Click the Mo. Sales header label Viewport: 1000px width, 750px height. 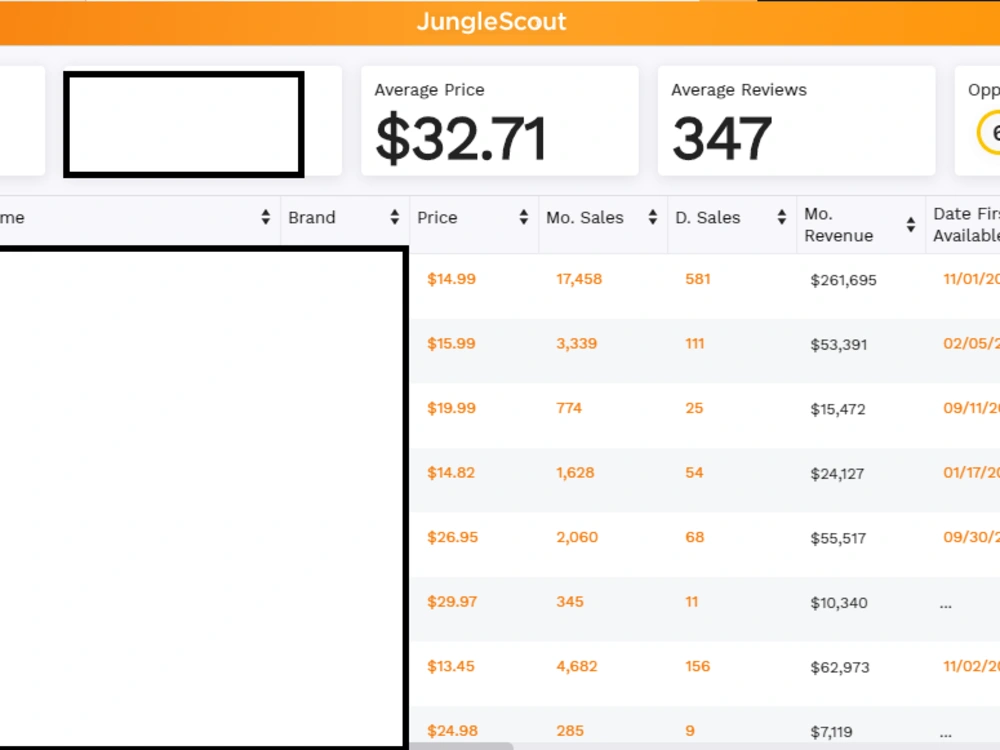tap(585, 217)
